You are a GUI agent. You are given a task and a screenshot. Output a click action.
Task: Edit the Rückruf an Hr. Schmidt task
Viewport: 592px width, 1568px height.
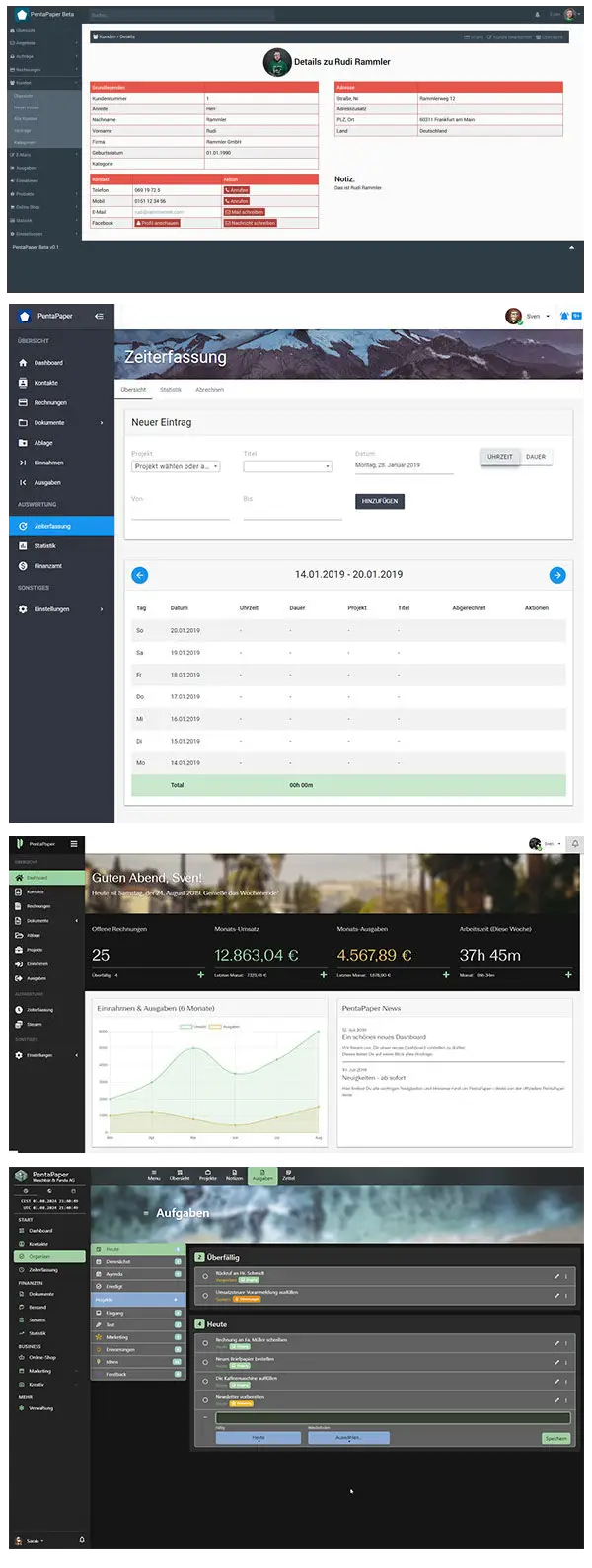click(556, 1276)
